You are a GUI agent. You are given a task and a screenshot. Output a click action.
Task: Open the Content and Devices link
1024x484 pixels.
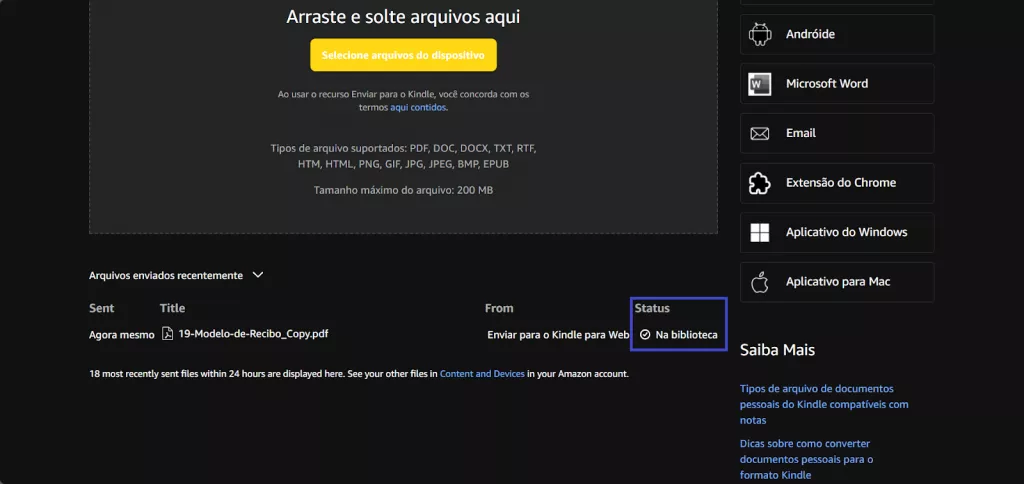(x=482, y=374)
